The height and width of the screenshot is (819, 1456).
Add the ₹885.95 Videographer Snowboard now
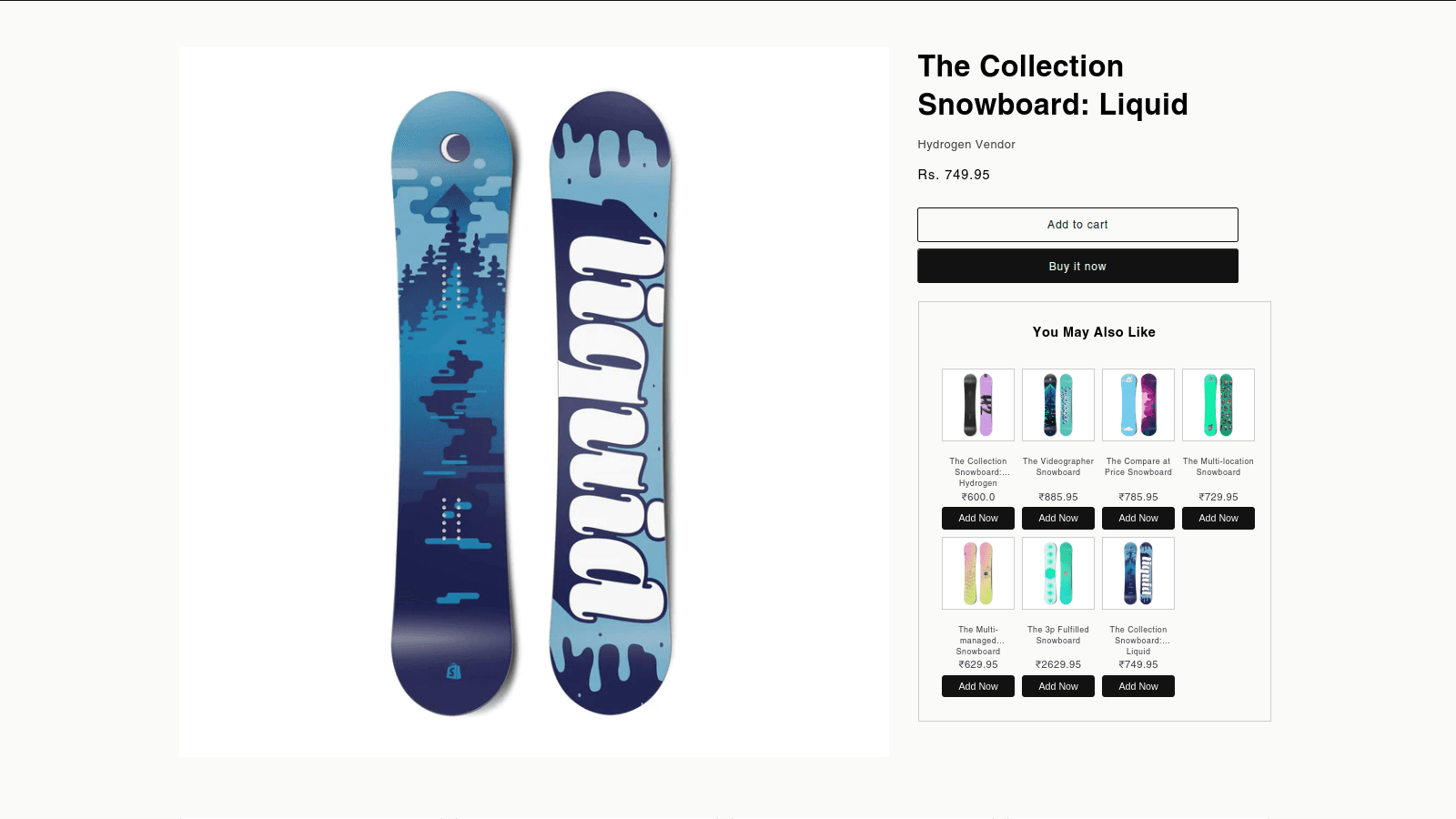tap(1058, 518)
